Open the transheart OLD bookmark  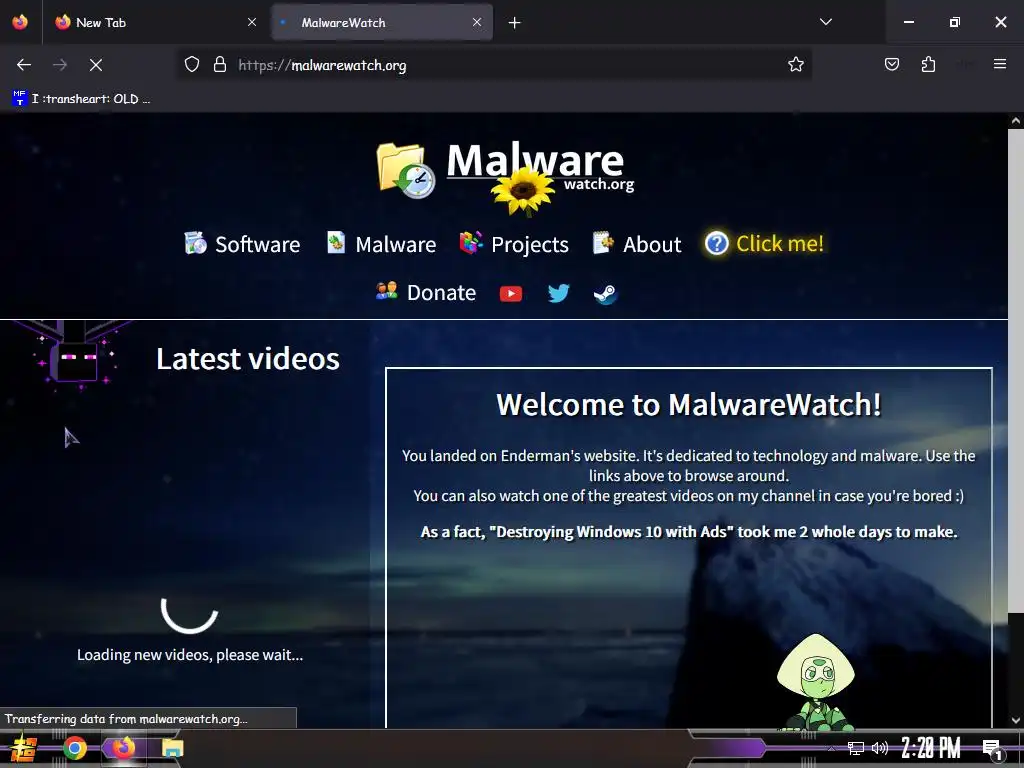pos(82,99)
